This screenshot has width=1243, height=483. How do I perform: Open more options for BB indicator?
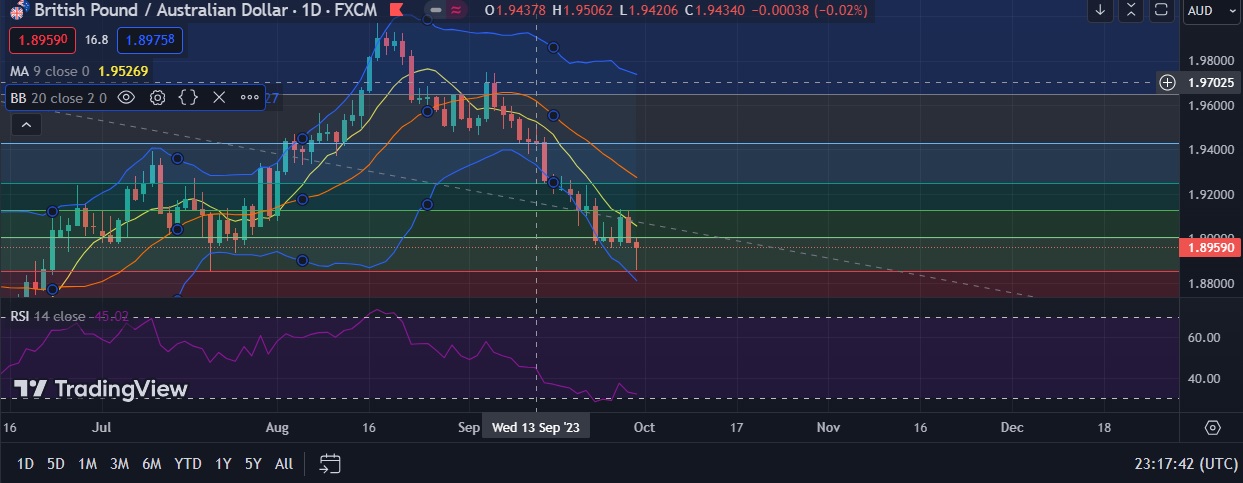(x=249, y=98)
